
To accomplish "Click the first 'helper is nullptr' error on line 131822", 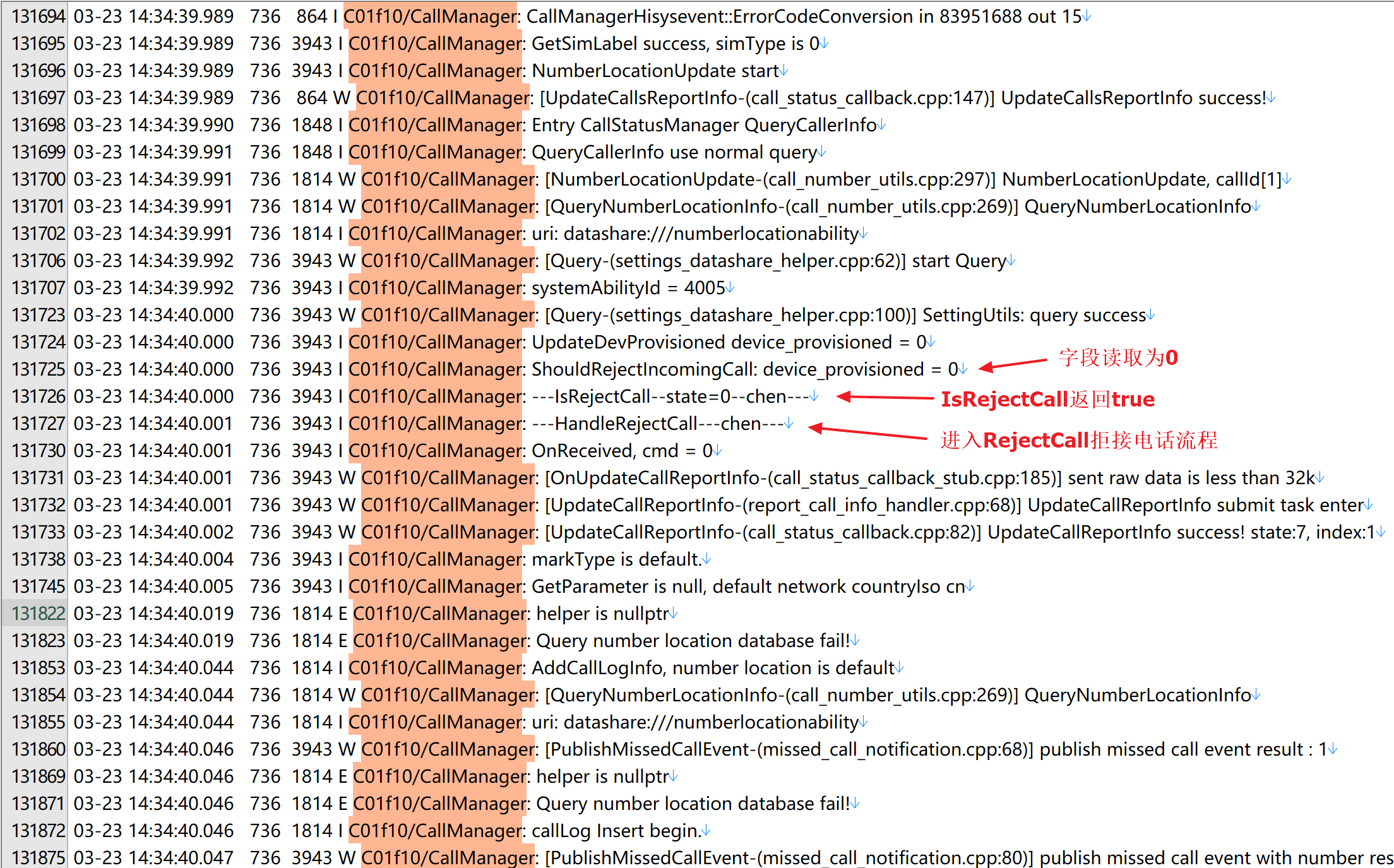I will (x=602, y=614).
